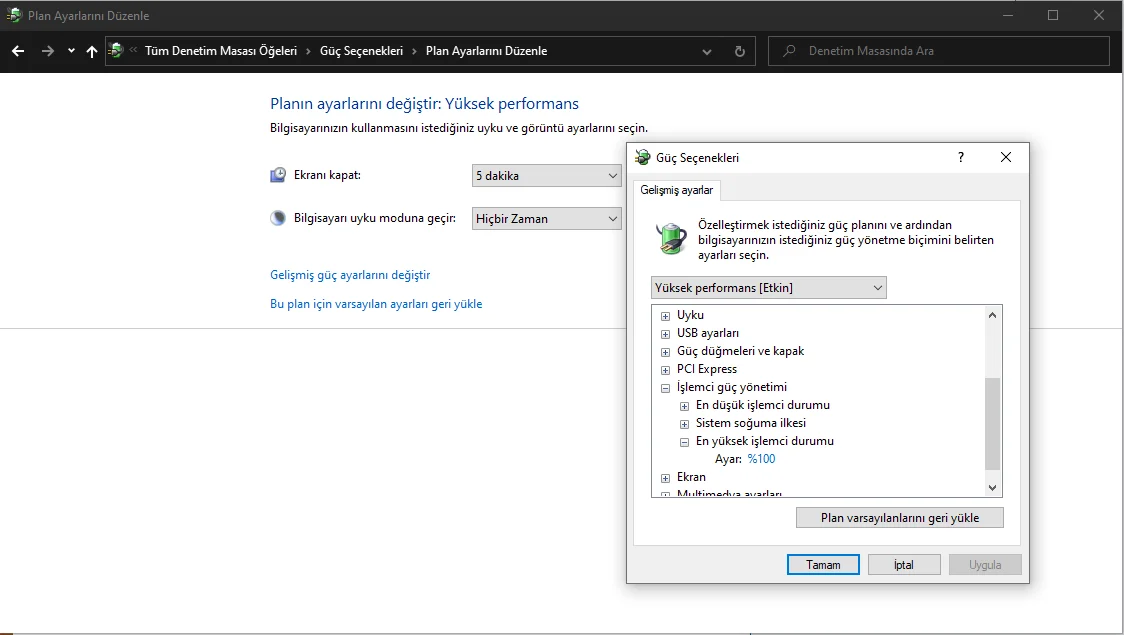Click the back navigation arrow

pyautogui.click(x=18, y=51)
